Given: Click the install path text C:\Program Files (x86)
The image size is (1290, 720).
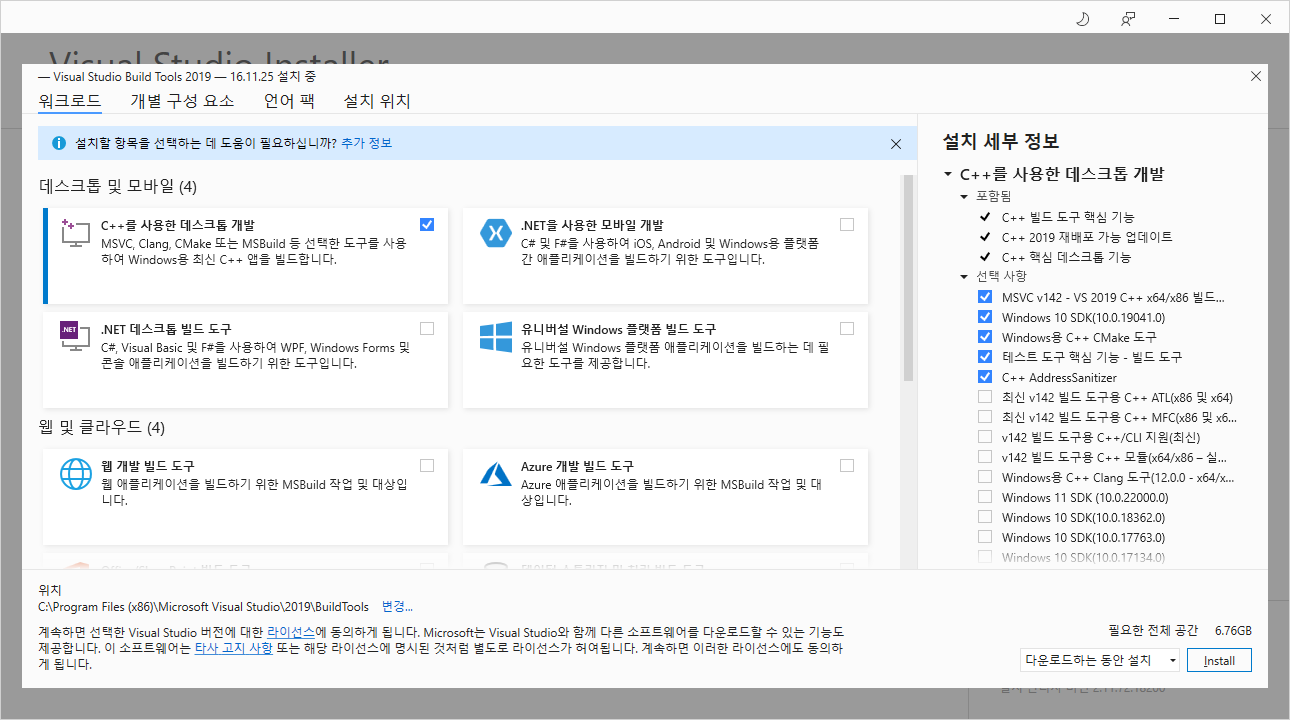Looking at the screenshot, I should (x=203, y=606).
